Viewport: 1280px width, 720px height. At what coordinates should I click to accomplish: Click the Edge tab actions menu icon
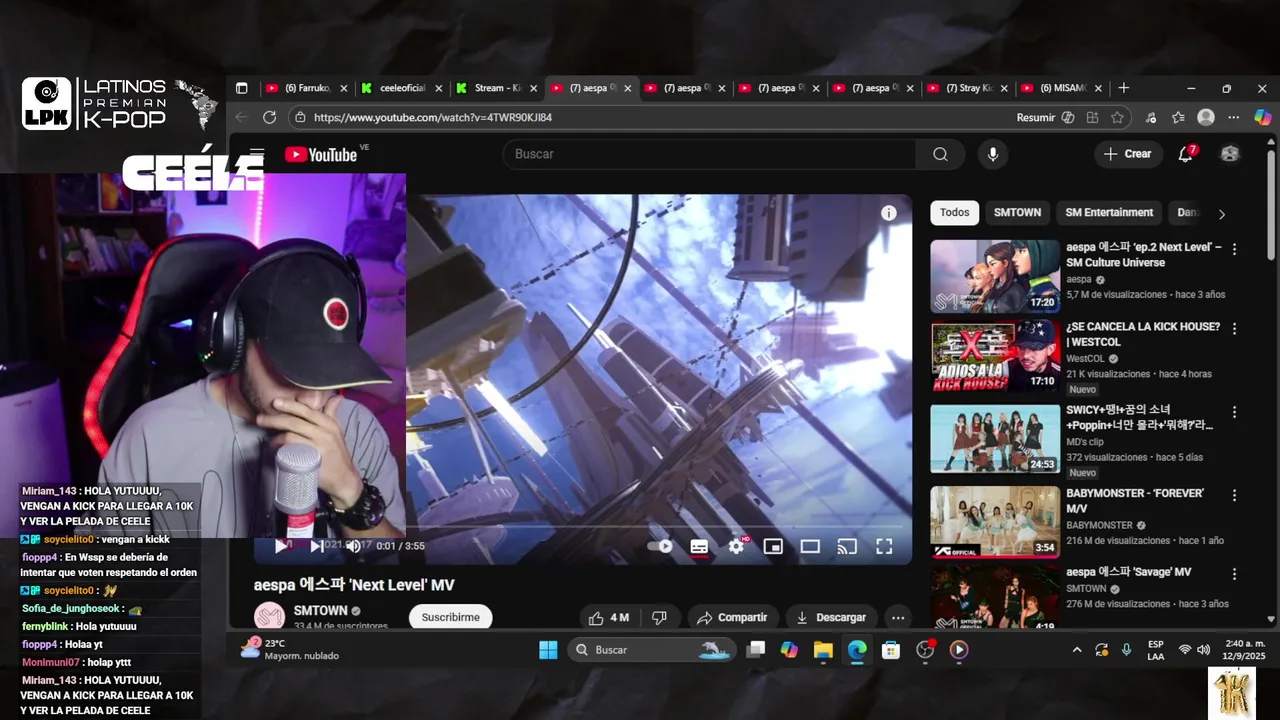click(241, 88)
